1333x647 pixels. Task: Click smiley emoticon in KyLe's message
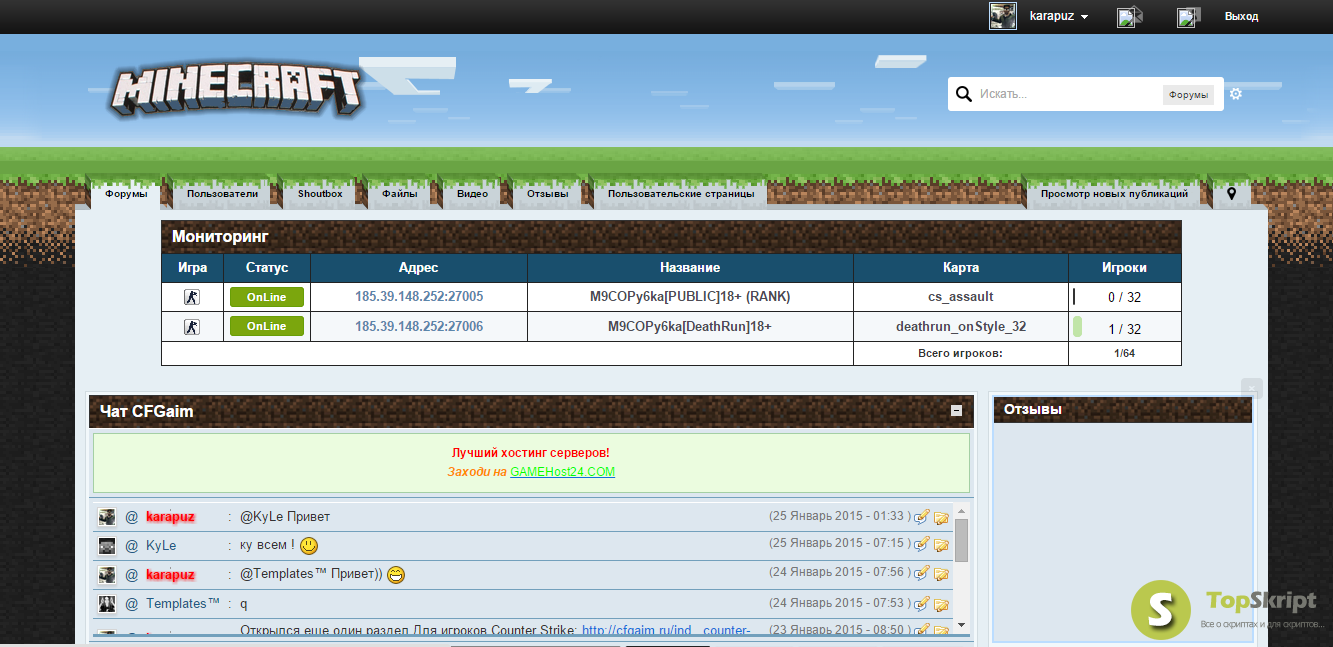(309, 546)
